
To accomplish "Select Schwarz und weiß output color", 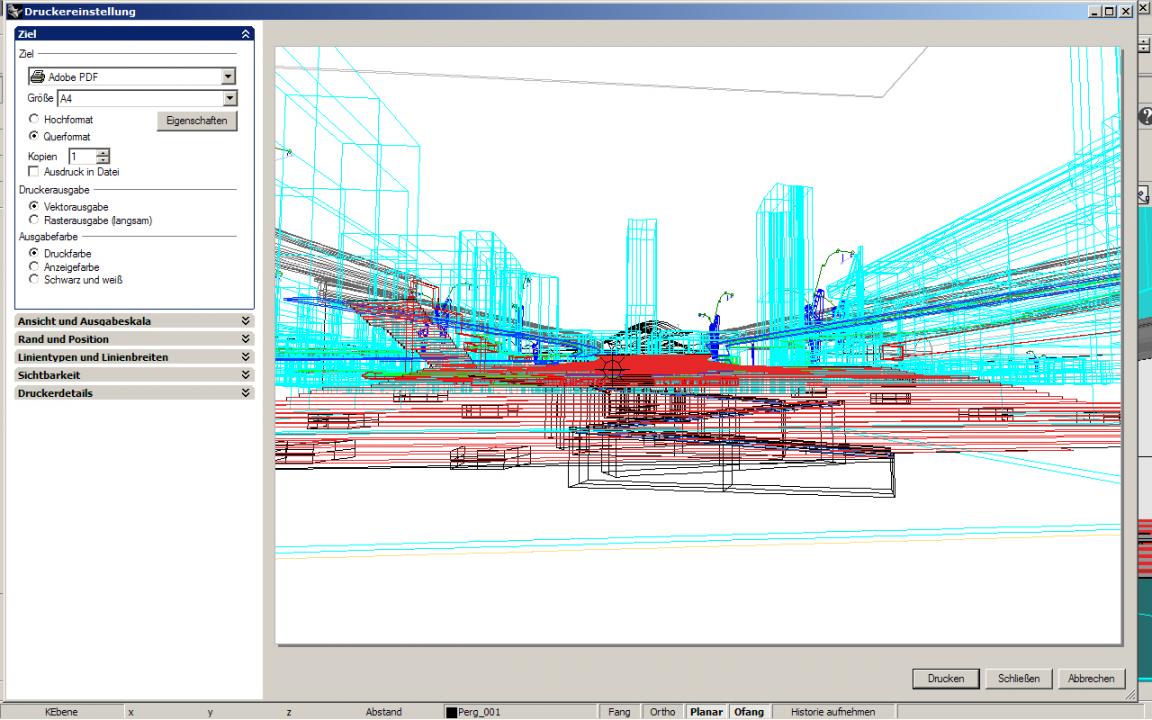I will [x=35, y=280].
